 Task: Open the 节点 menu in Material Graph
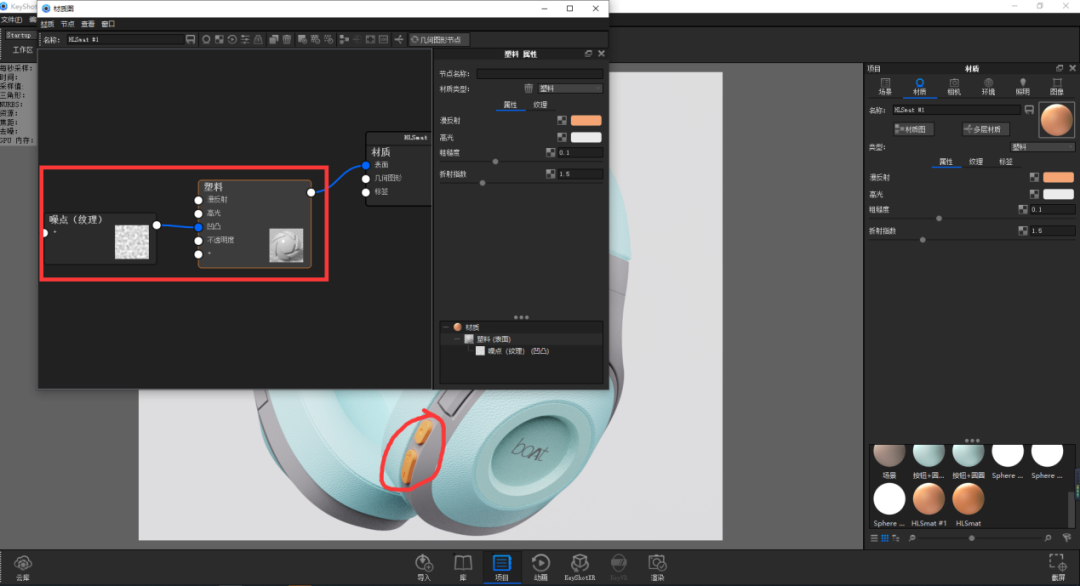68,24
